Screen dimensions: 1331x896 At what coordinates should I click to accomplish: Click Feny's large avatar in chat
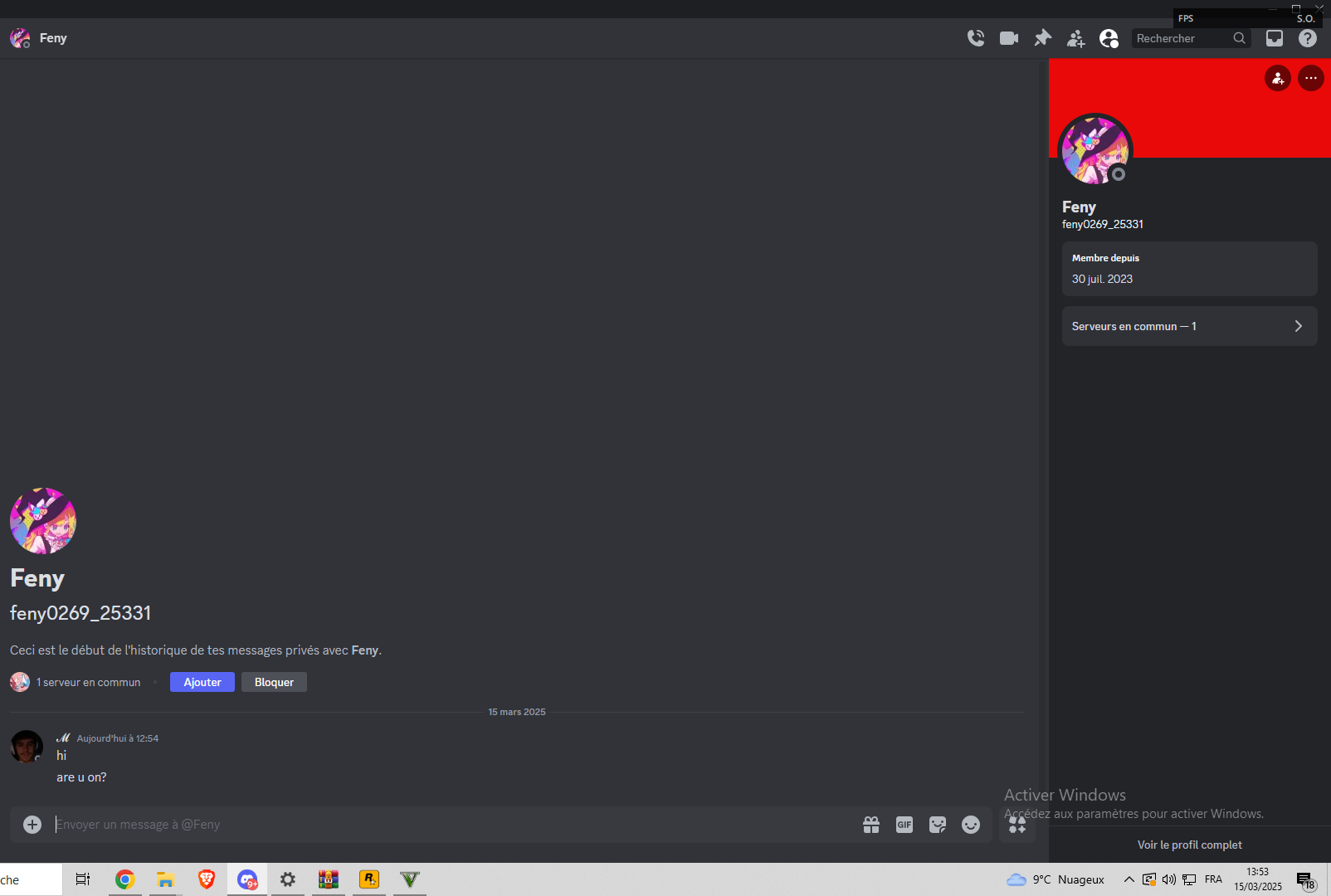click(x=43, y=521)
